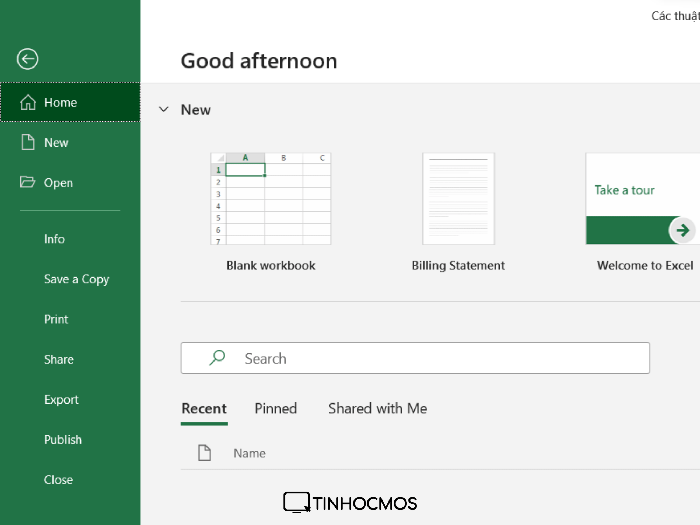The image size is (700, 525).
Task: Click the New document icon in sidebar
Action: 28,143
